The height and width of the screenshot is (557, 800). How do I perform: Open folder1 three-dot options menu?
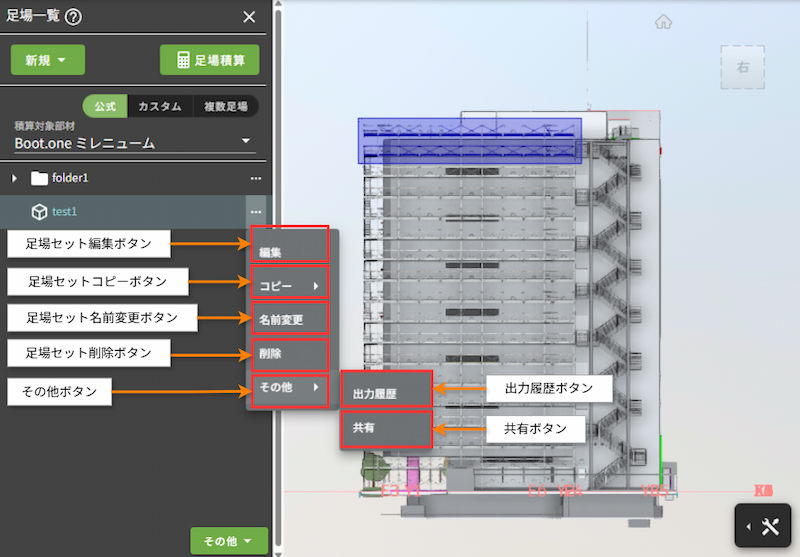pyautogui.click(x=256, y=178)
